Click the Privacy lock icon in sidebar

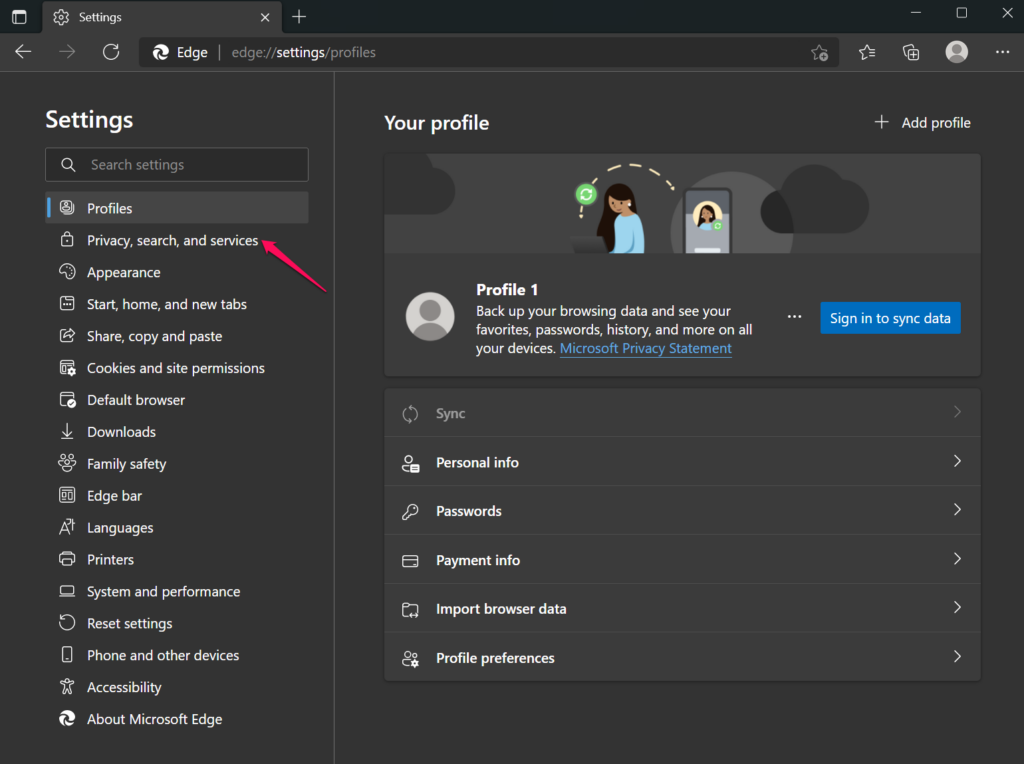(x=67, y=240)
